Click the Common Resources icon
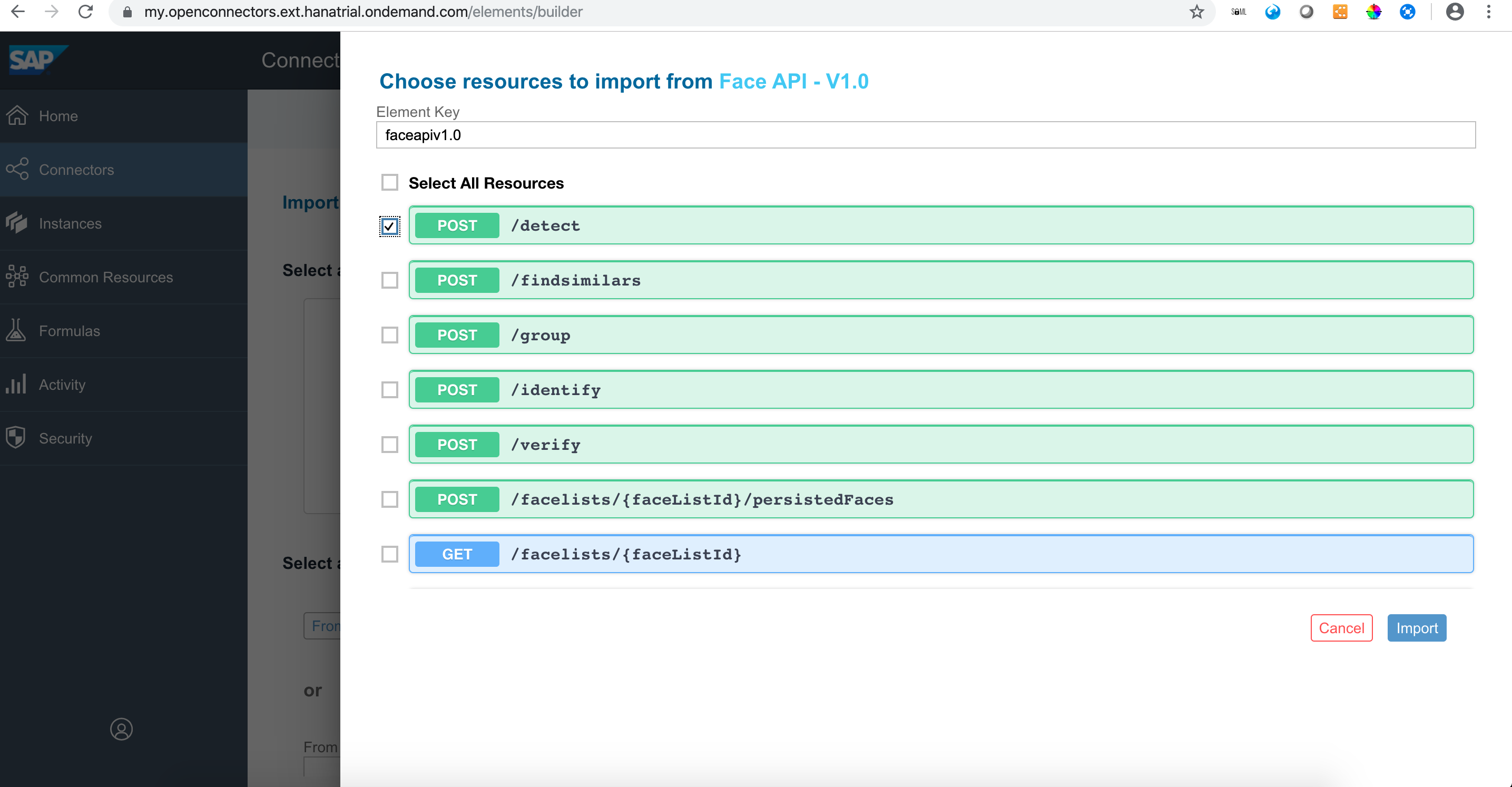The width and height of the screenshot is (1512, 787). point(17,277)
